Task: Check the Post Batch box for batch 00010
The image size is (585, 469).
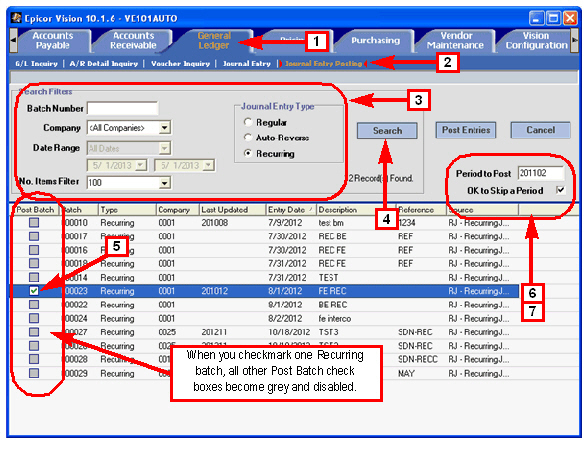Action: click(x=34, y=223)
